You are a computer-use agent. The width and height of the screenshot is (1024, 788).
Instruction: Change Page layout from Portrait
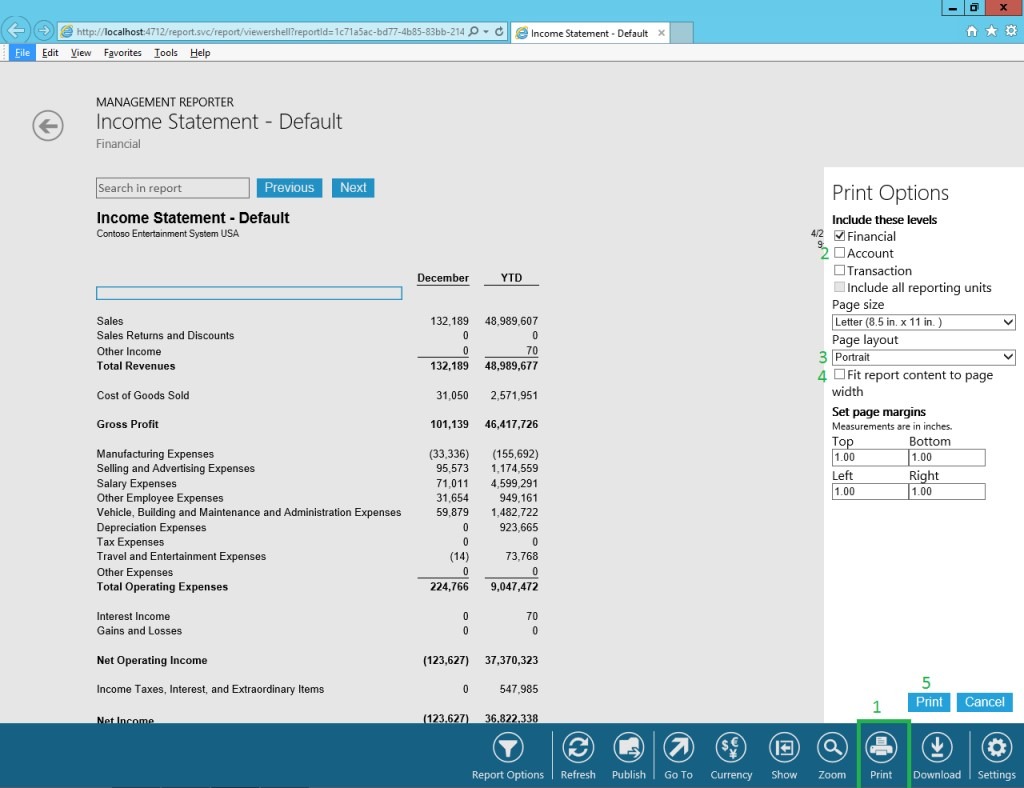coord(922,357)
